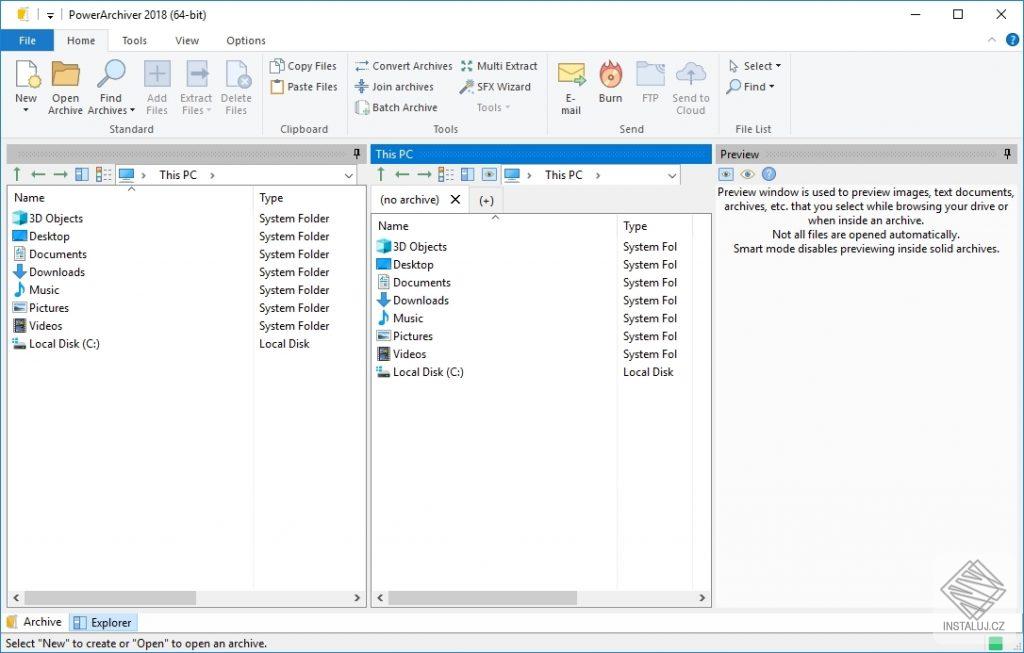
Task: Open the SFX Wizard
Action: (x=497, y=87)
